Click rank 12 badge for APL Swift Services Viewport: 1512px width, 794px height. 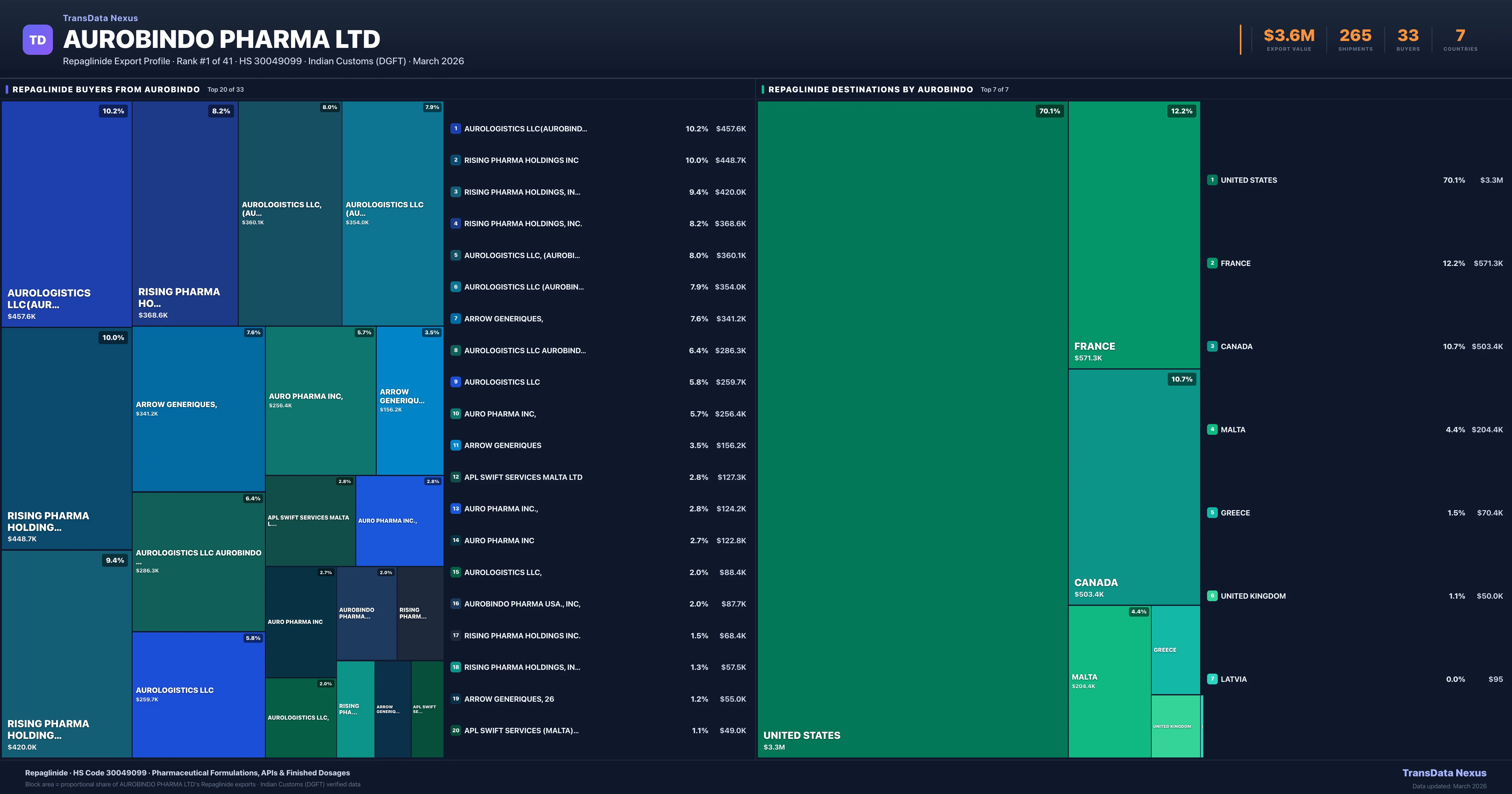point(455,477)
